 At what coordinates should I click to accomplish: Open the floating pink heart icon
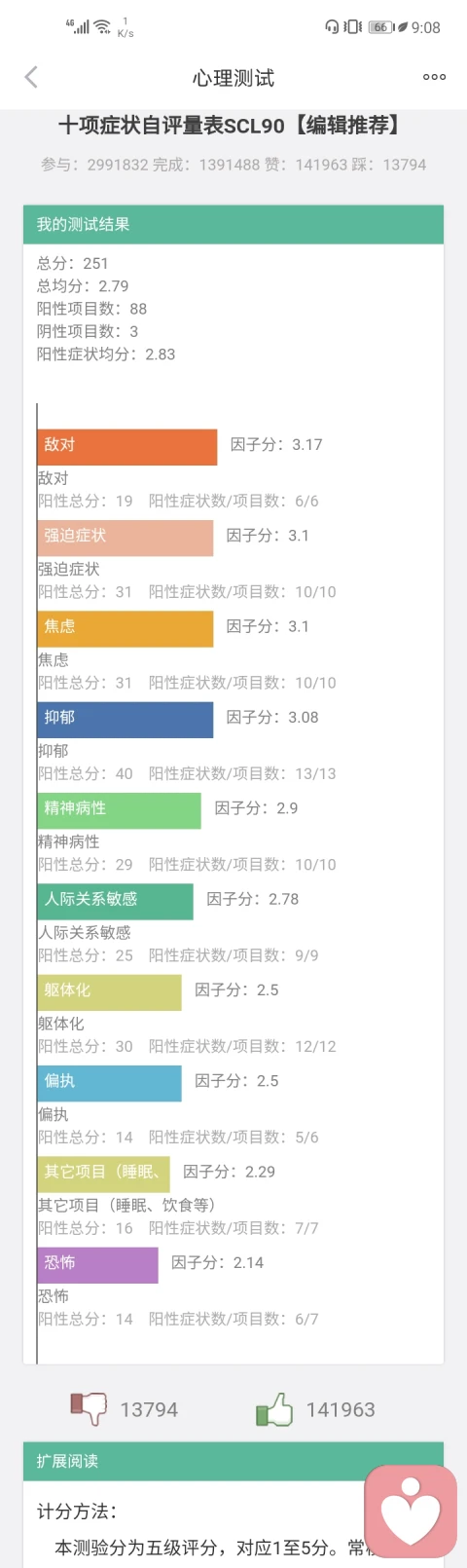(x=411, y=1512)
